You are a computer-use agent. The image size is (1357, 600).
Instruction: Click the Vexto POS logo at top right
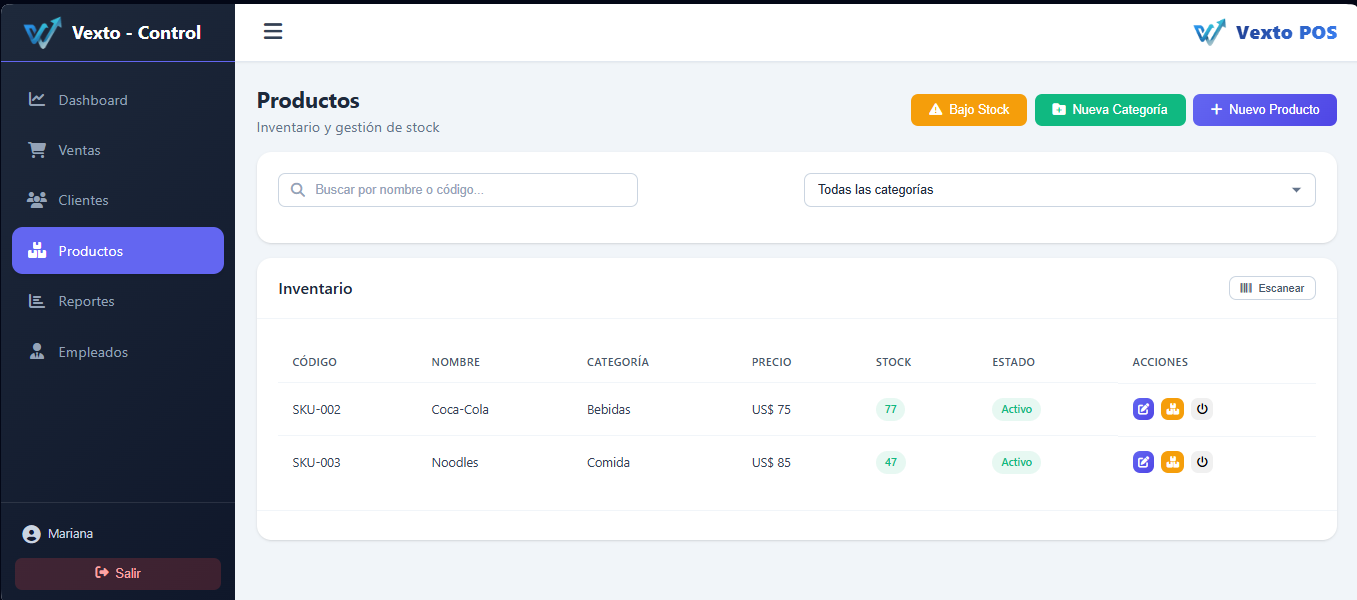(x=1265, y=33)
